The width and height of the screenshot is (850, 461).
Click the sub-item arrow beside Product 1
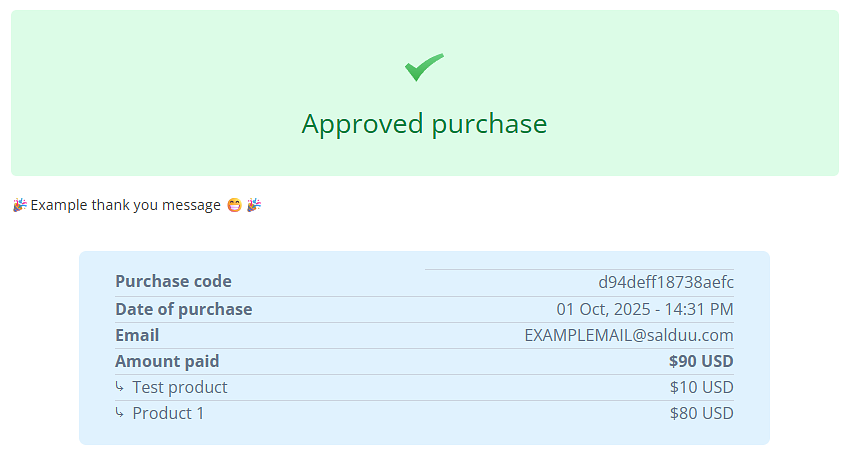click(120, 413)
